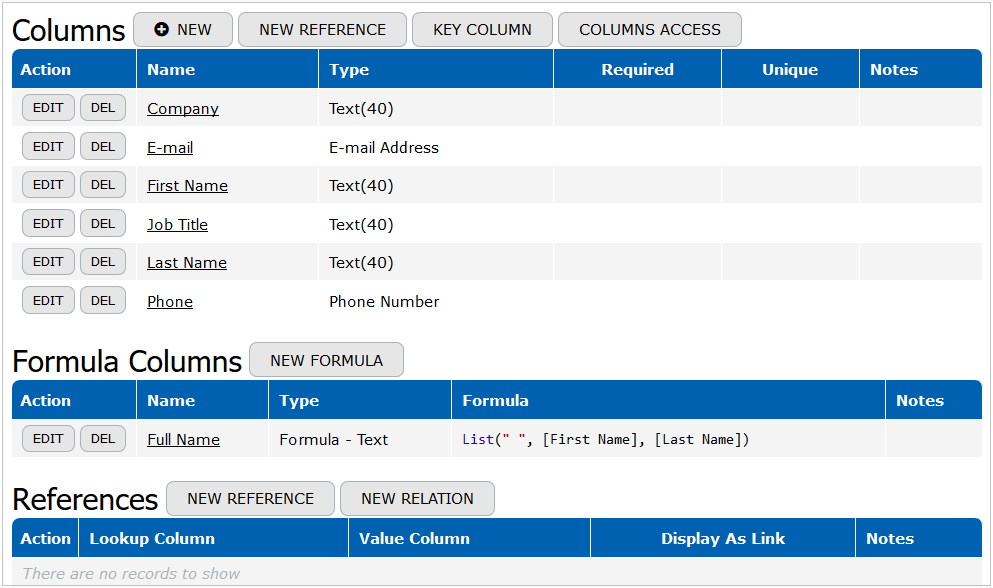Delete the E-mail column
This screenshot has width=993, height=588.
[x=103, y=146]
